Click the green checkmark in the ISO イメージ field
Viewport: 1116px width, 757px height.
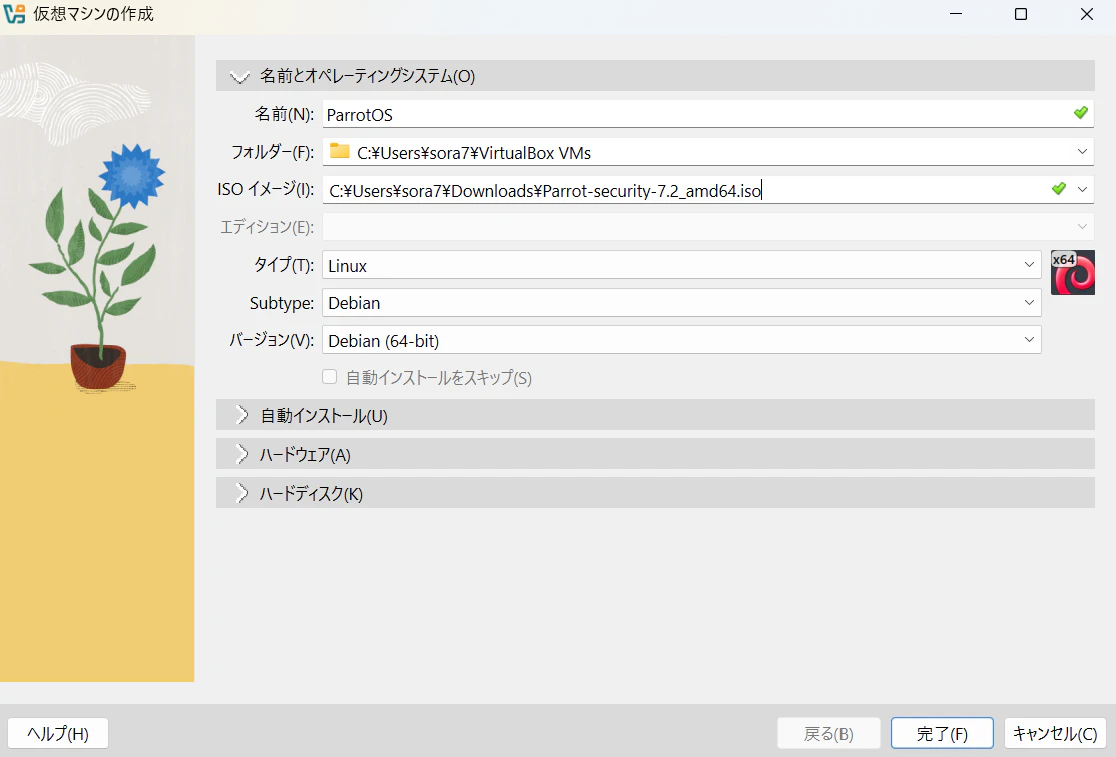coord(1058,189)
